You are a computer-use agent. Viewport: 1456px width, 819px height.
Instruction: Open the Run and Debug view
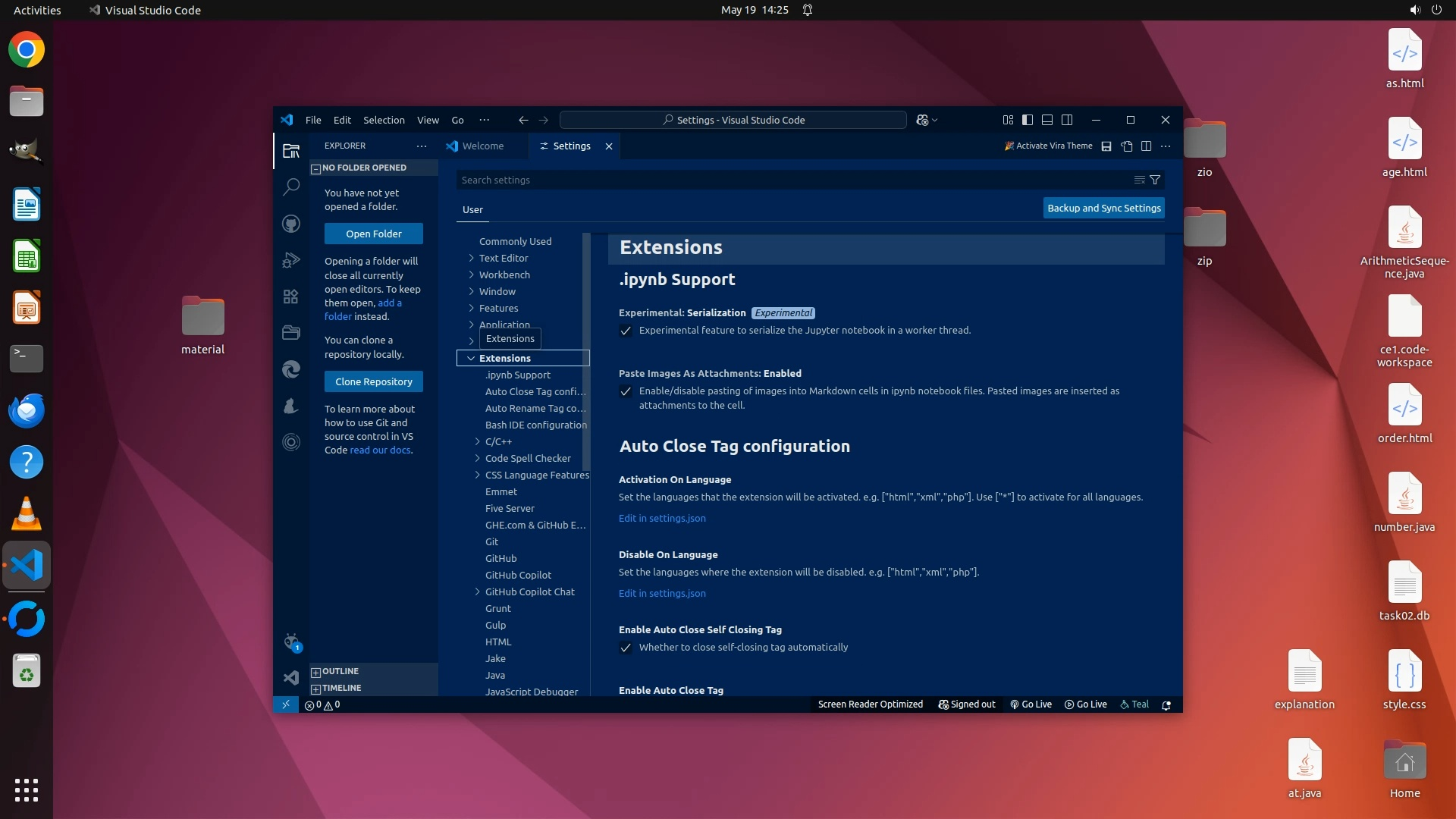coord(291,260)
